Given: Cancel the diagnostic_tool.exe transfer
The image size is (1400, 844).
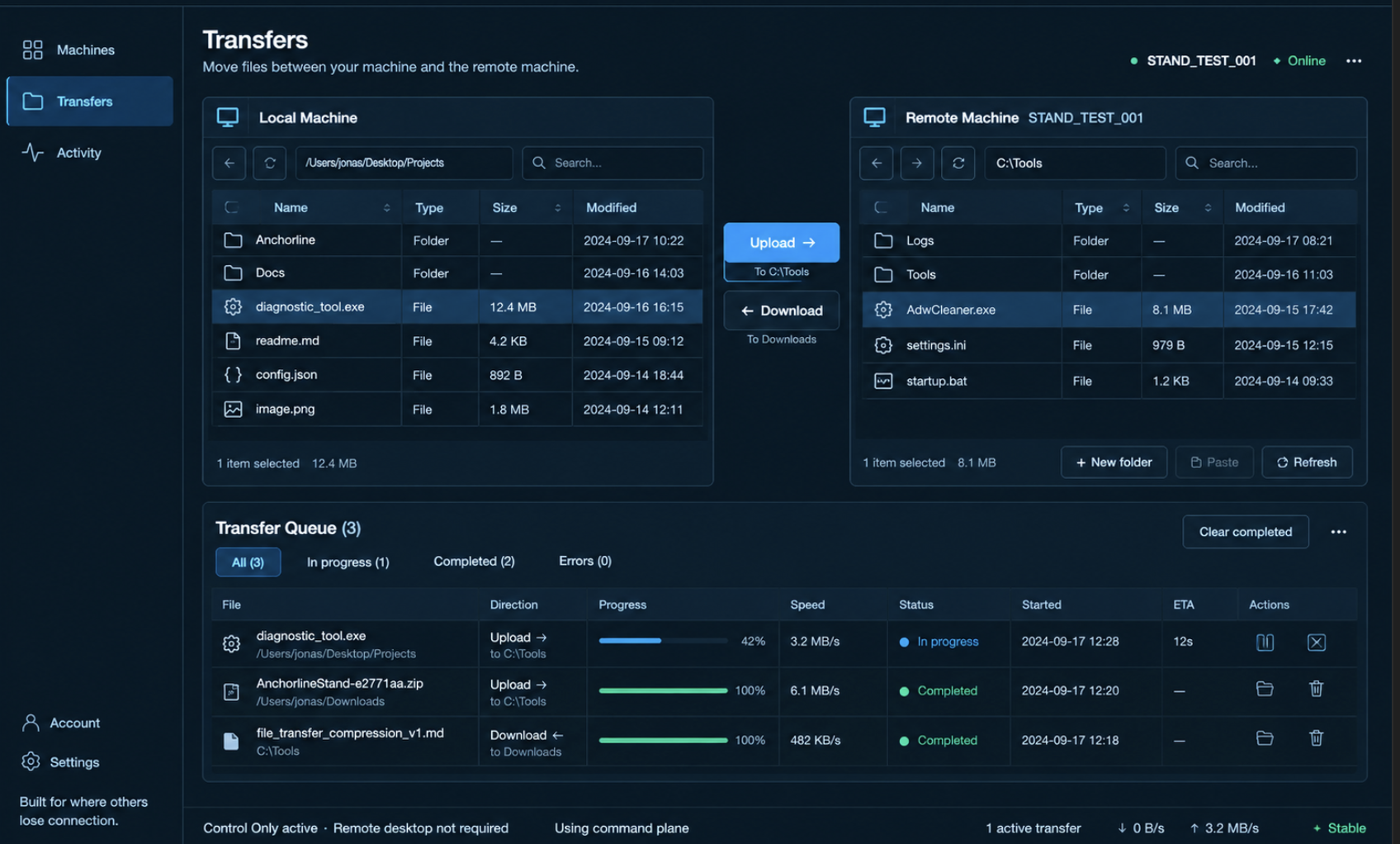Looking at the screenshot, I should tap(1316, 642).
